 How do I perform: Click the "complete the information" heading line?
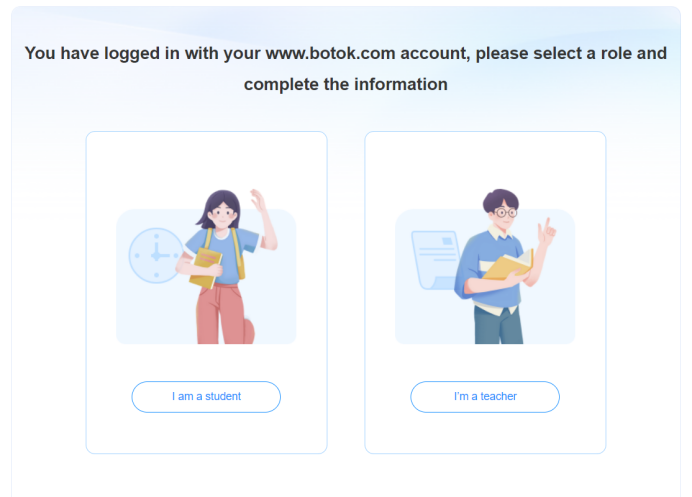345,85
